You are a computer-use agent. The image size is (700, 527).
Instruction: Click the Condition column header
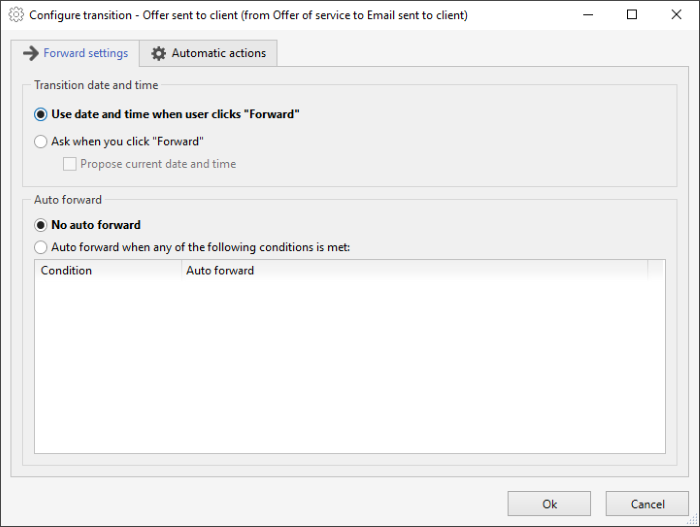tap(108, 271)
